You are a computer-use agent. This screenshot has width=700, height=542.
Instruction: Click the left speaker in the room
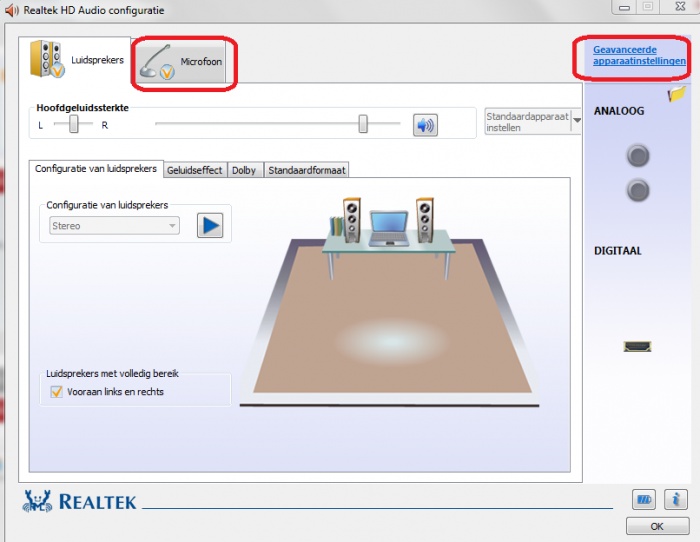[x=352, y=220]
